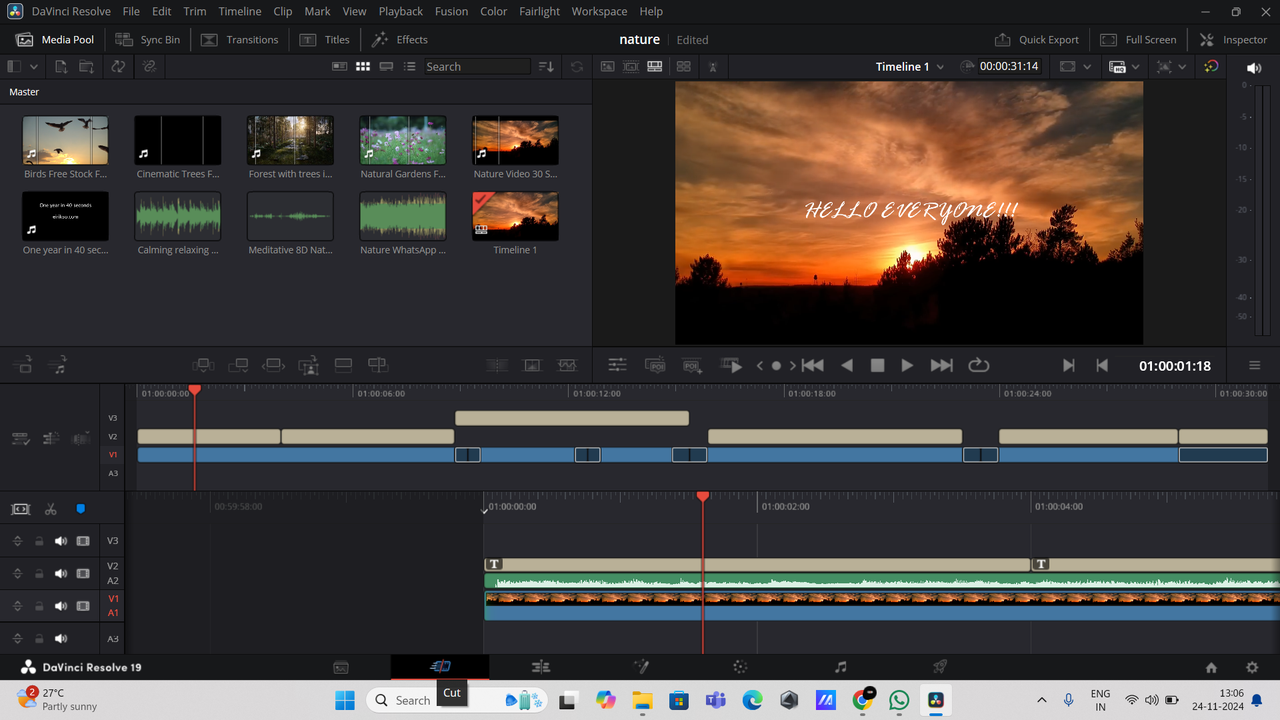
Task: Open the Timeline menu
Action: (x=240, y=11)
